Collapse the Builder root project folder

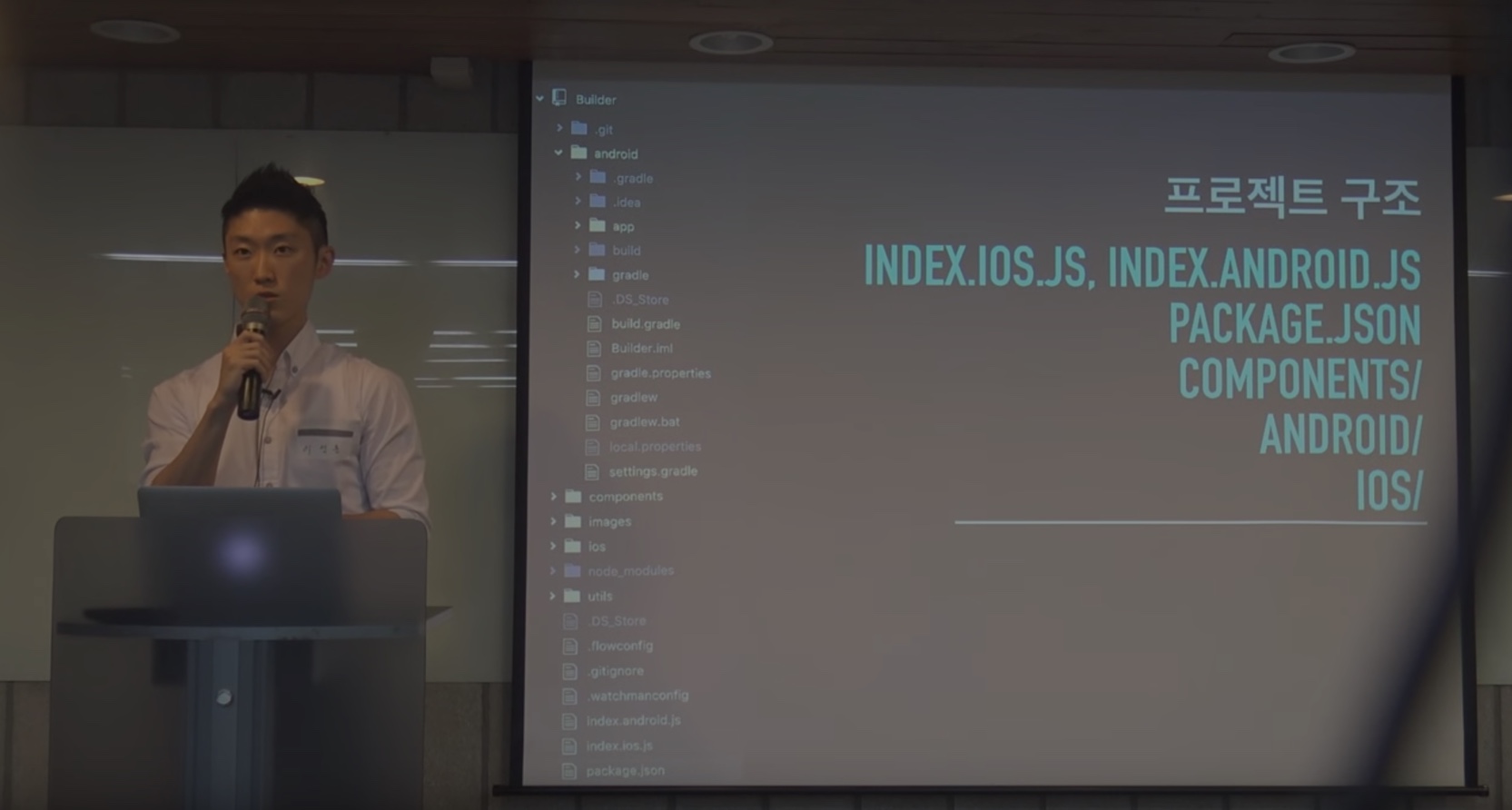click(x=540, y=98)
